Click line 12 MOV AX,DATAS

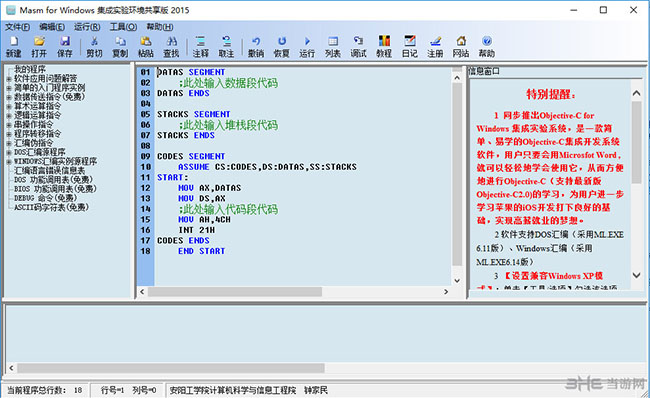[209, 188]
